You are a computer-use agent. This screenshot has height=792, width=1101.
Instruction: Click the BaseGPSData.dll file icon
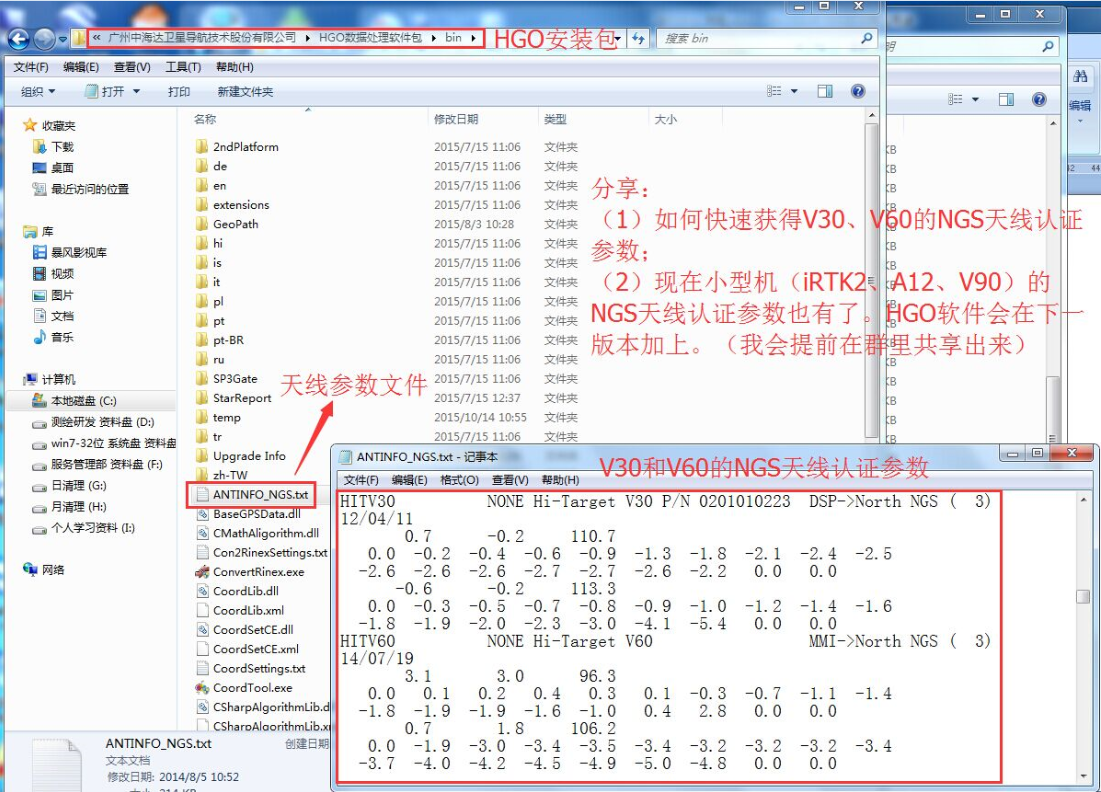click(202, 514)
